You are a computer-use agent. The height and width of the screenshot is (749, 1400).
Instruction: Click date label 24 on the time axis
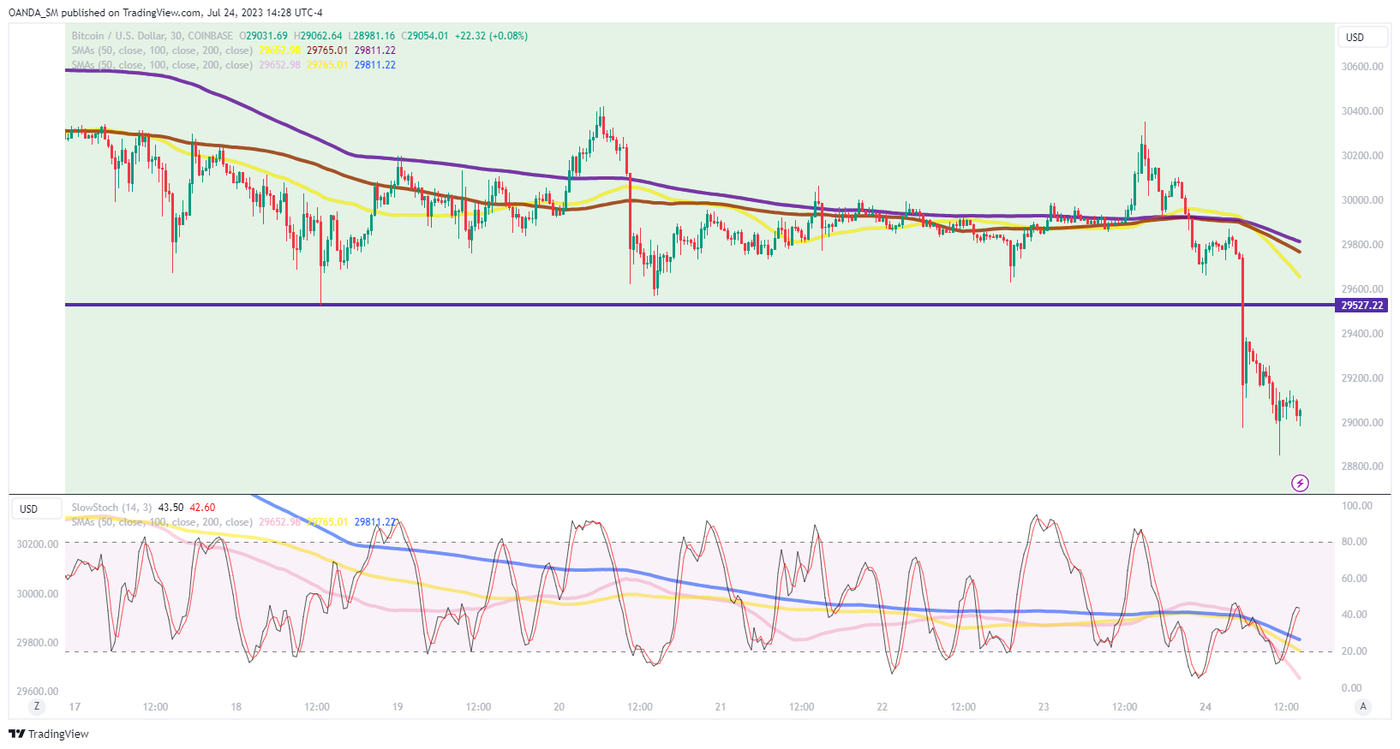click(x=1205, y=707)
